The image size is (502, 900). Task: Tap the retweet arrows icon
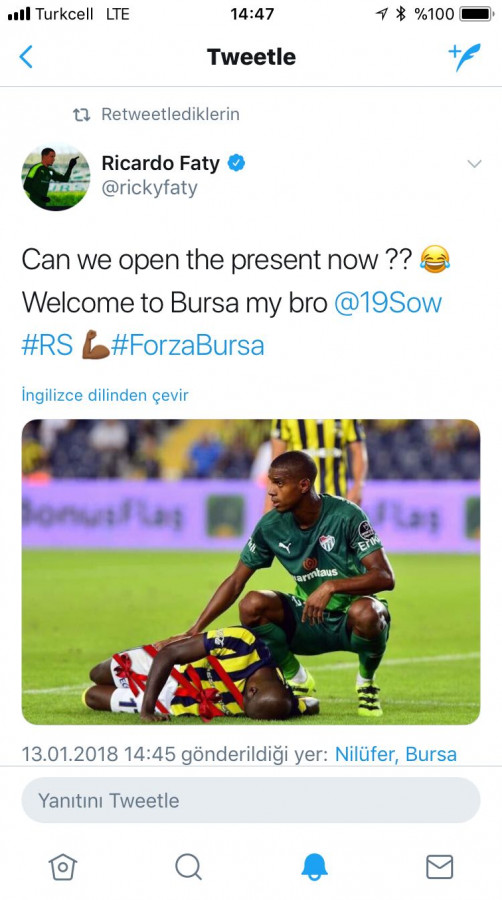pyautogui.click(x=81, y=115)
